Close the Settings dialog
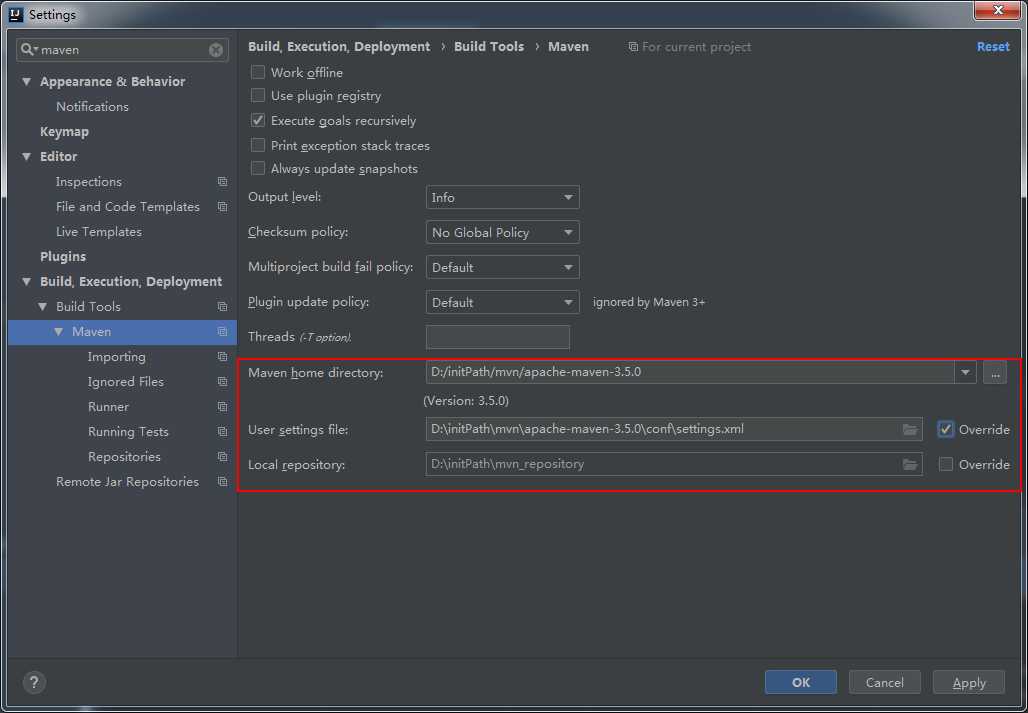This screenshot has width=1028, height=713. (997, 10)
